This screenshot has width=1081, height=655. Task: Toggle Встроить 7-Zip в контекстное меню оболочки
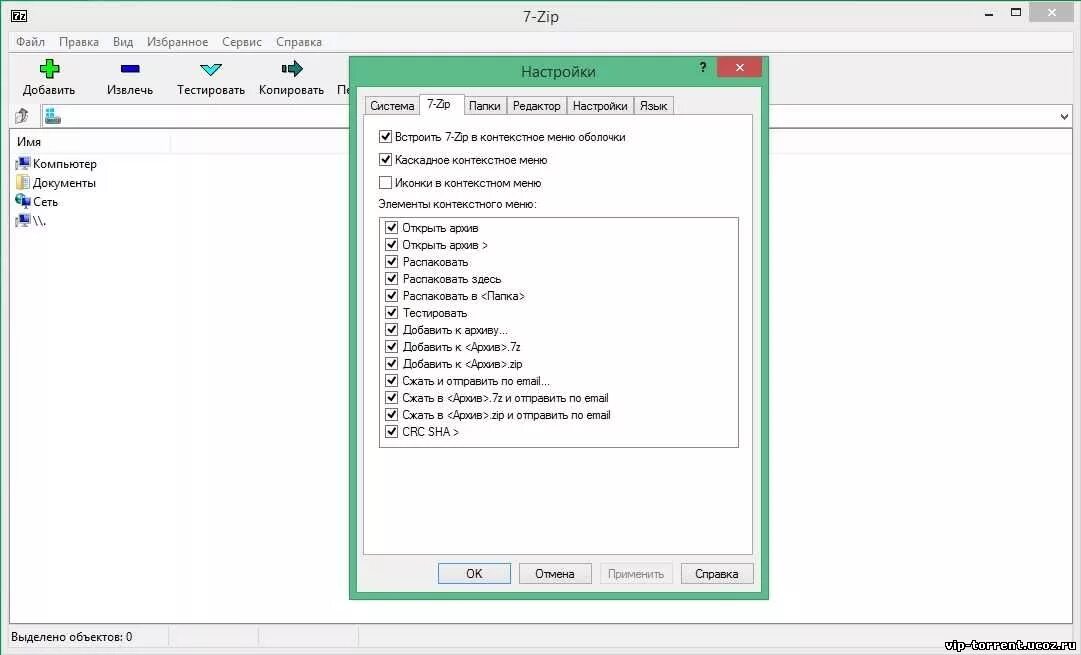coord(385,137)
